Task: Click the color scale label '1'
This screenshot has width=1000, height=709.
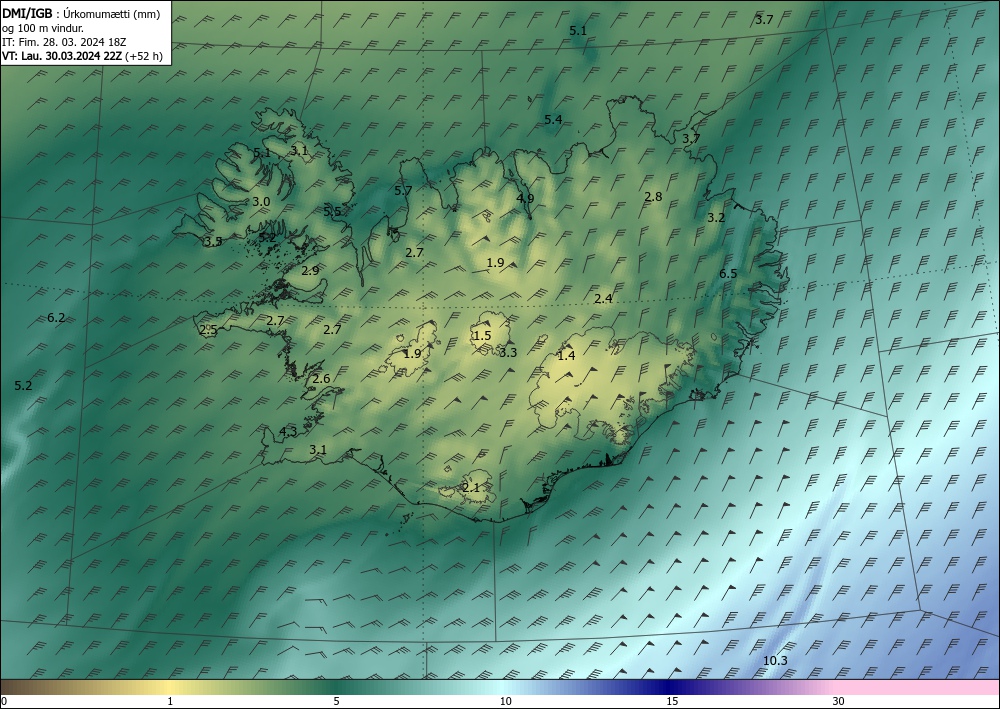Action: [x=170, y=701]
